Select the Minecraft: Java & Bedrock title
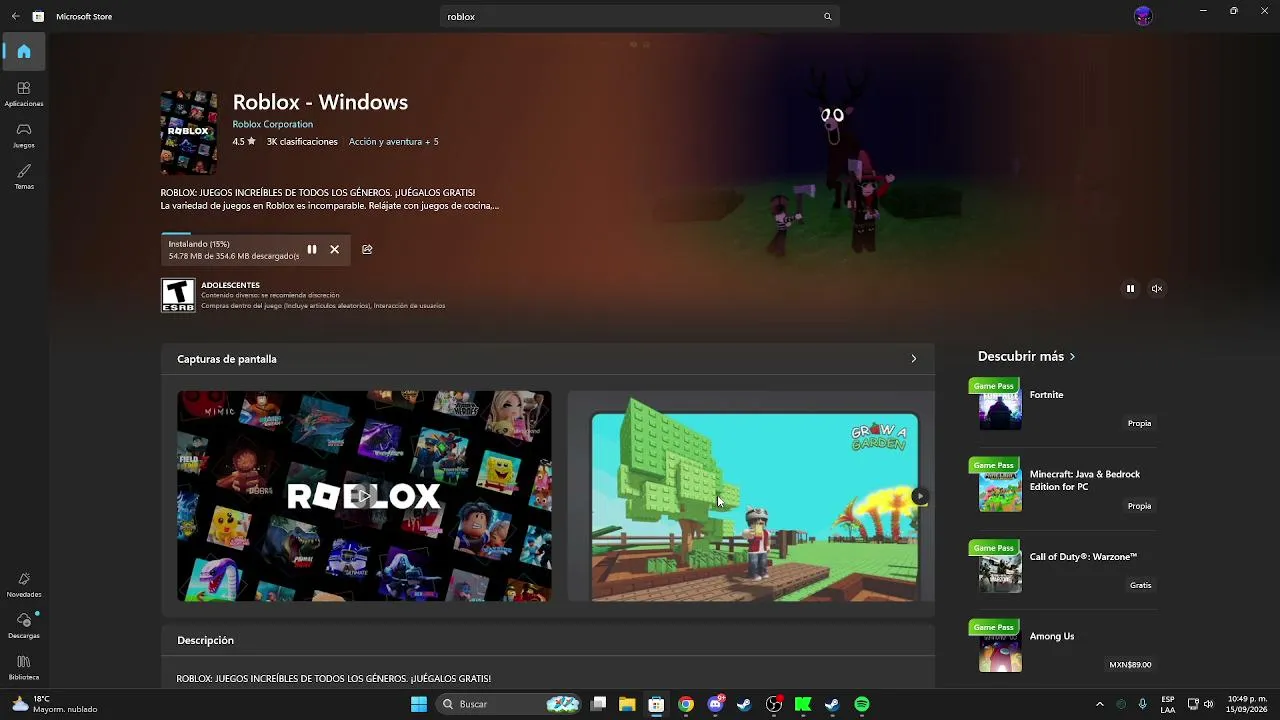The height and width of the screenshot is (720, 1280). pos(1085,480)
